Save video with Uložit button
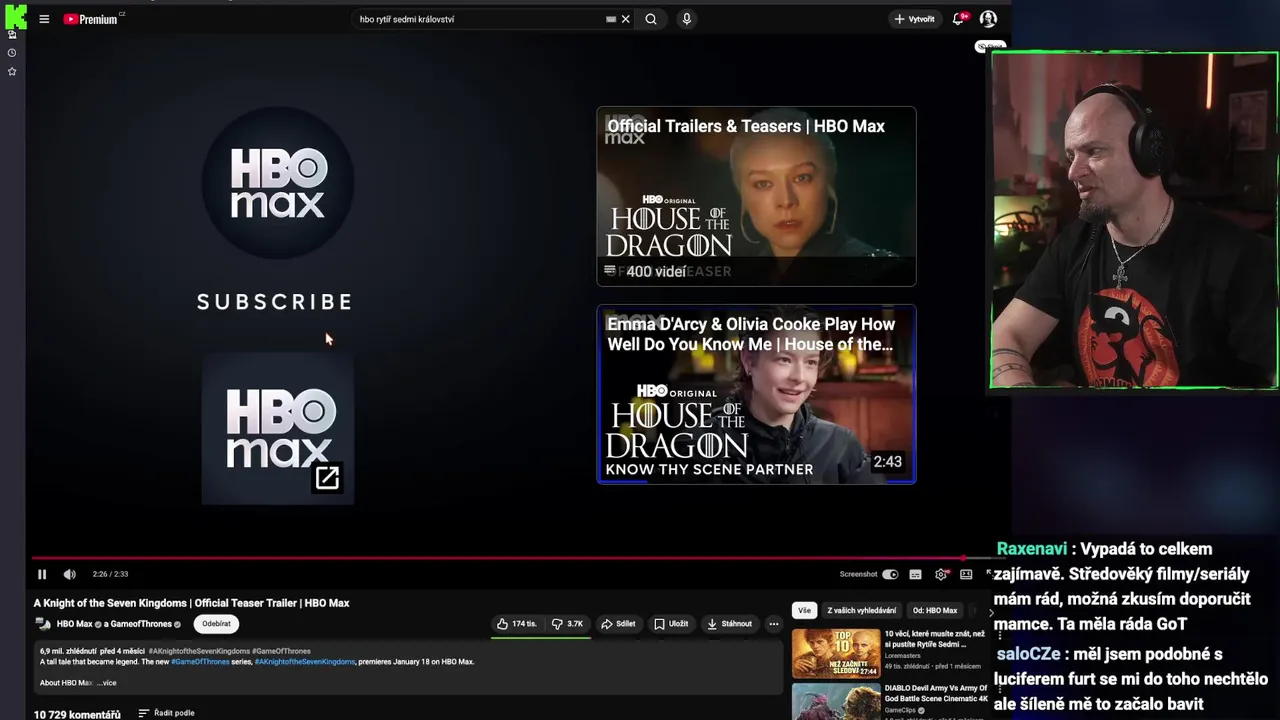The height and width of the screenshot is (720, 1280). pyautogui.click(x=671, y=624)
